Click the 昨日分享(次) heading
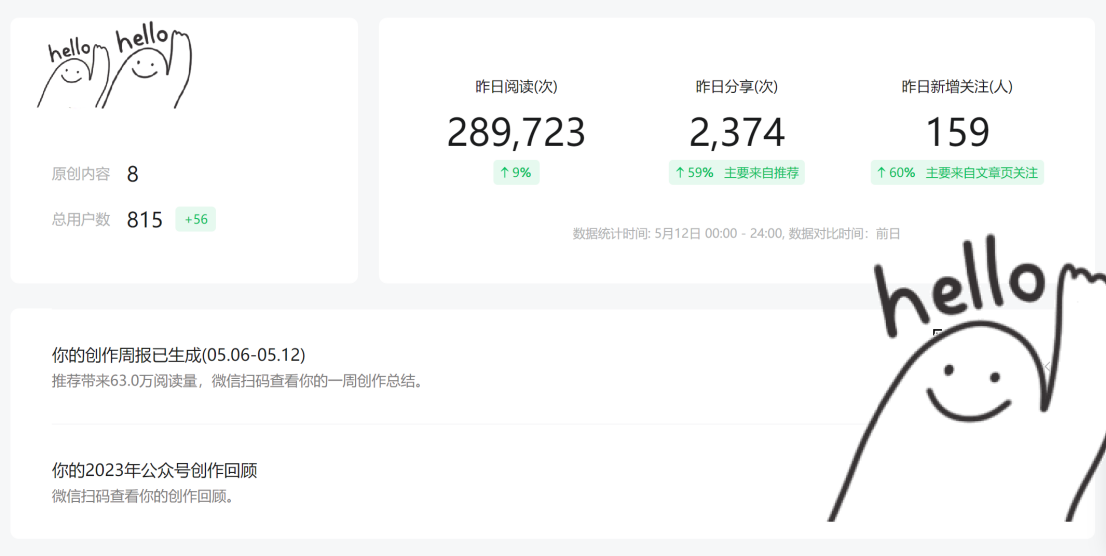This screenshot has height=556, width=1106. [x=737, y=87]
